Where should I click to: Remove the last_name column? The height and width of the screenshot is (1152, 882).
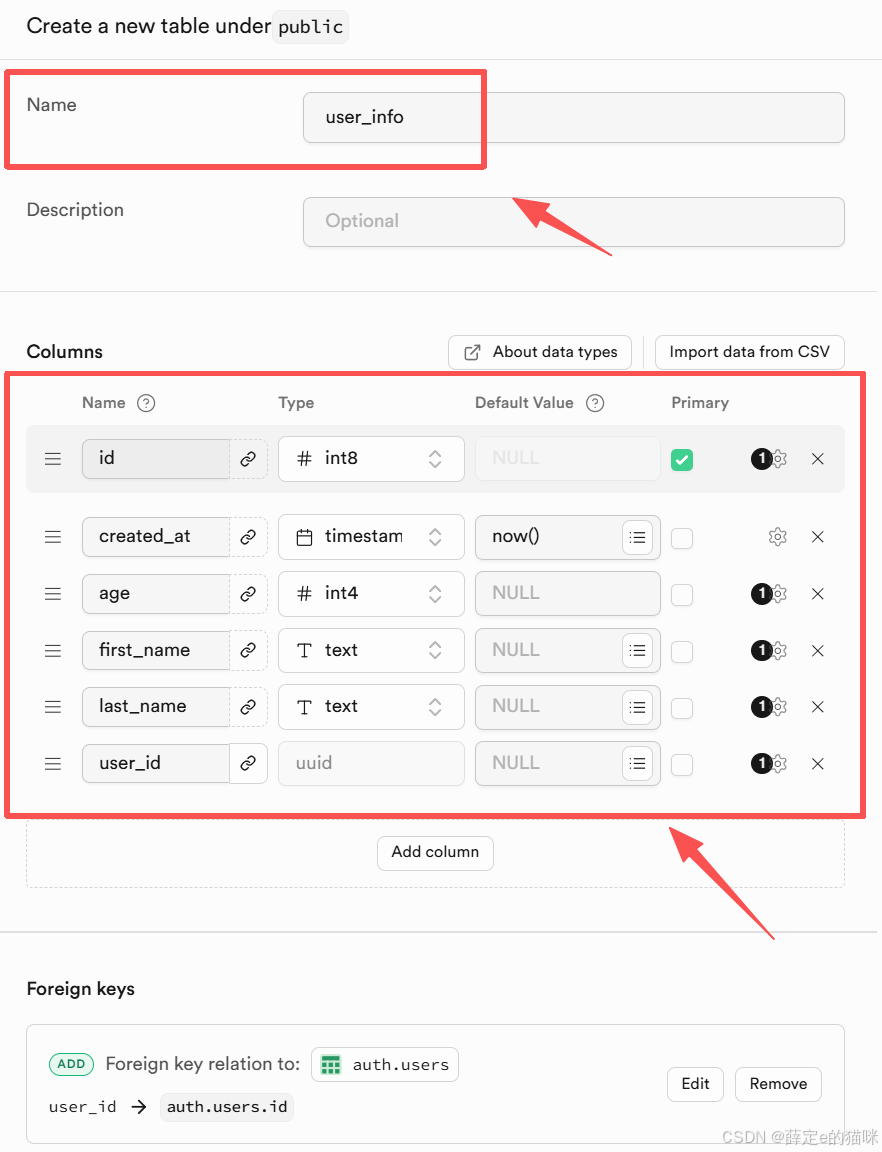pos(817,707)
